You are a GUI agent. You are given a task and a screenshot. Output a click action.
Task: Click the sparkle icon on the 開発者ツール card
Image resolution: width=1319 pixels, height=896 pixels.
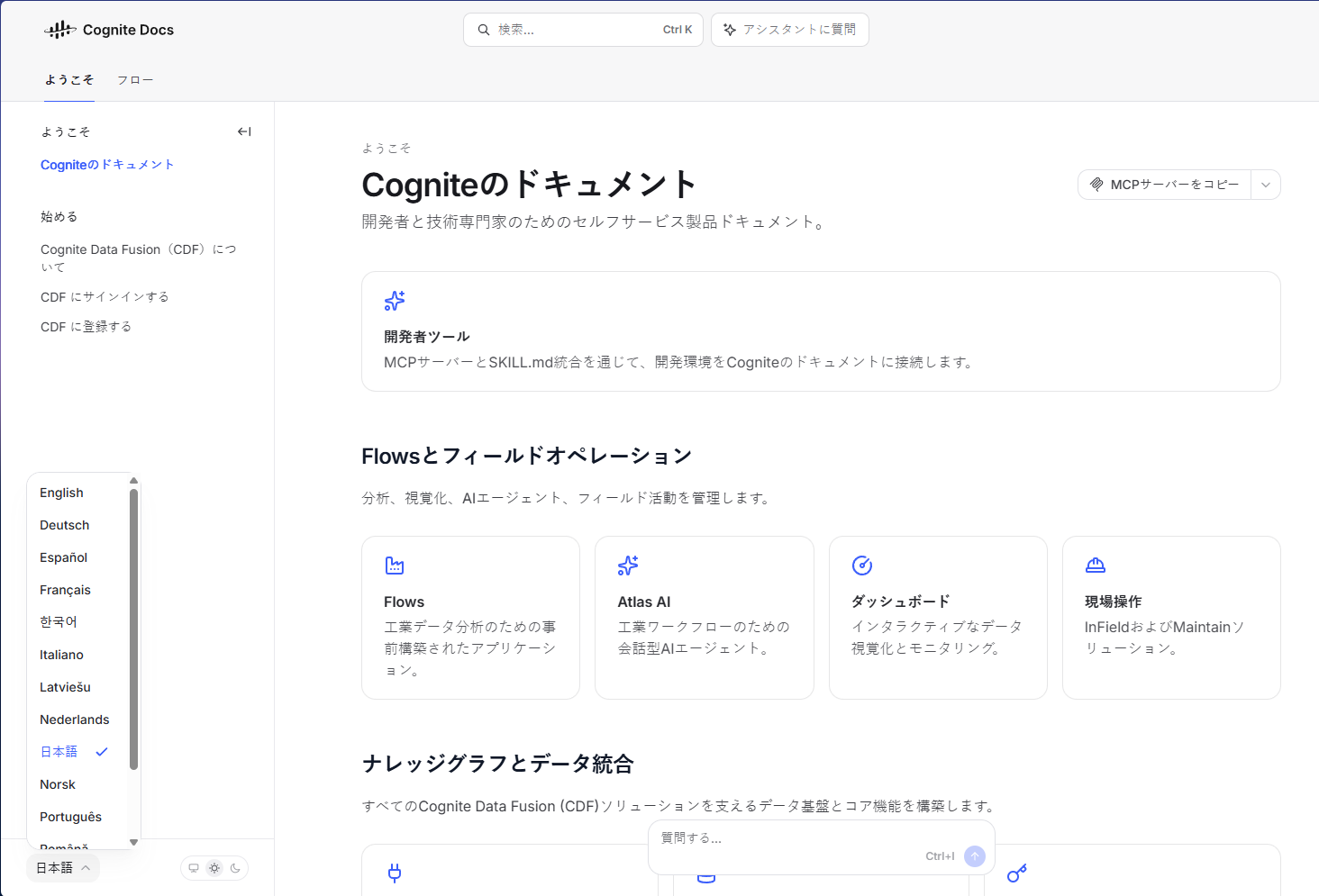pos(395,301)
